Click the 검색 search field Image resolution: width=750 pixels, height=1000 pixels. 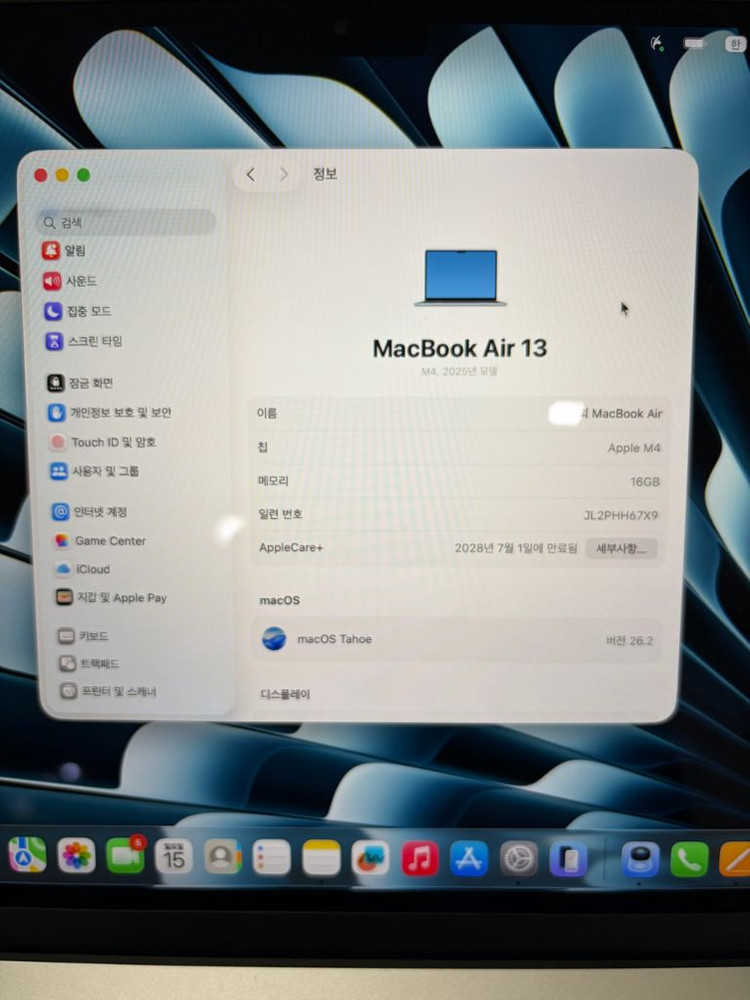coord(126,222)
